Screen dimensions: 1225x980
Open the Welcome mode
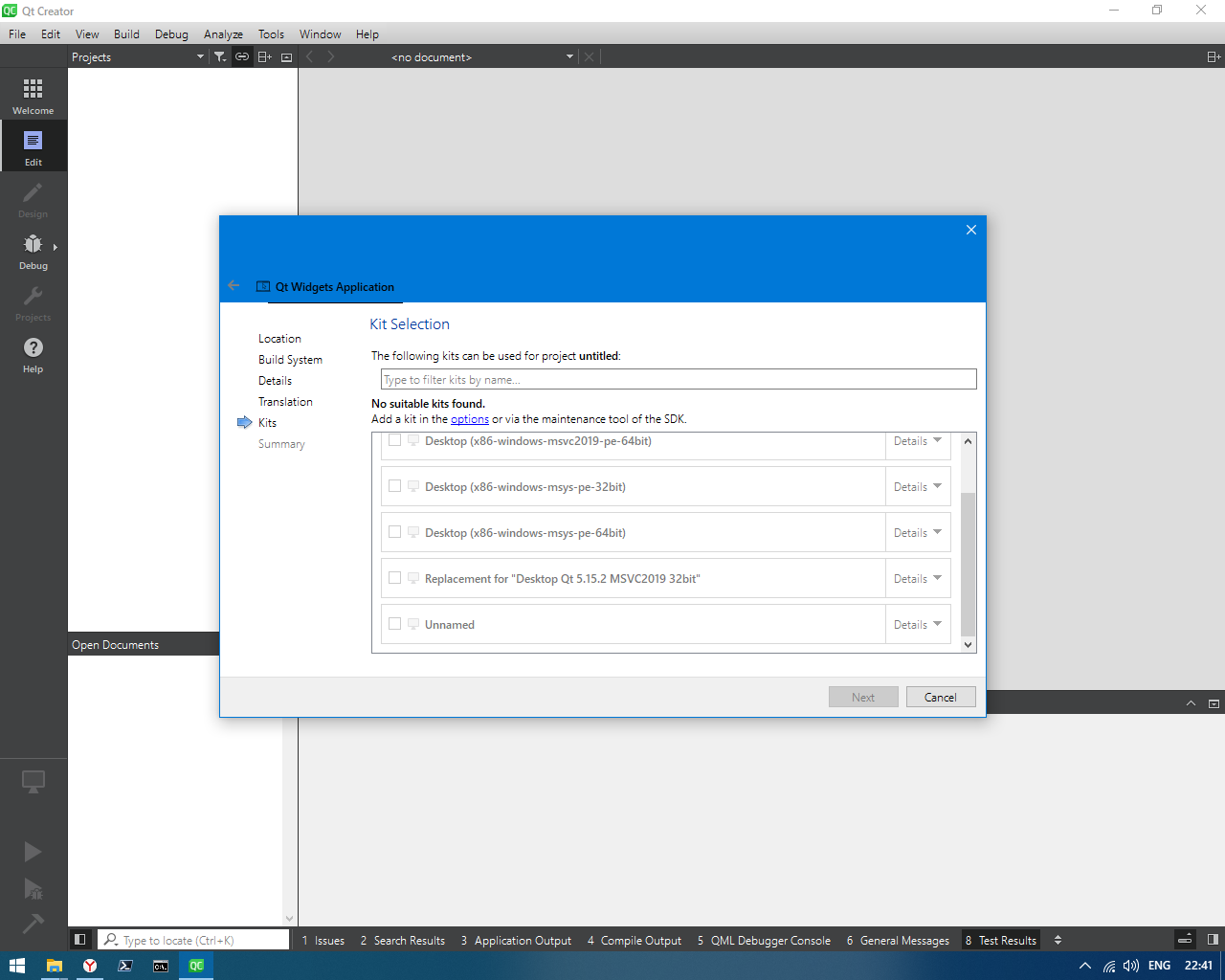pyautogui.click(x=33, y=97)
